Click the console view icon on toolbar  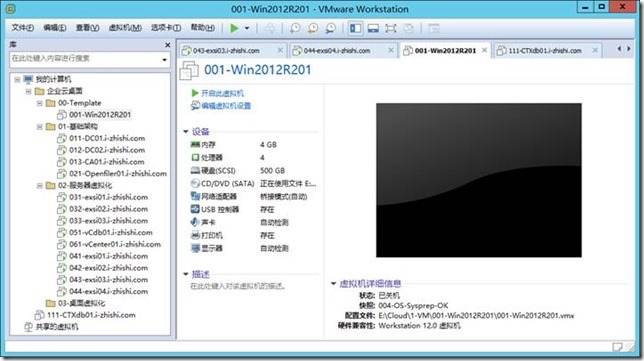coord(434,28)
